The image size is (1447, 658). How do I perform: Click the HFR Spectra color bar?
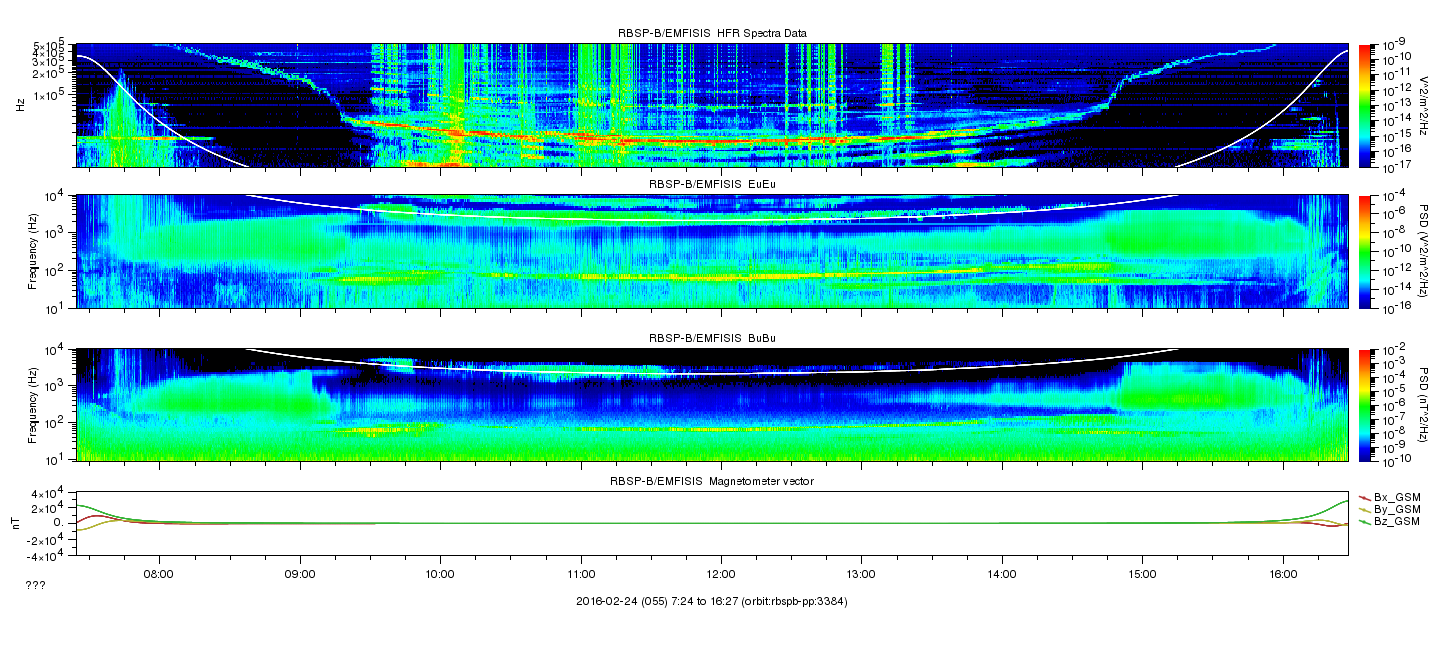tap(1364, 105)
